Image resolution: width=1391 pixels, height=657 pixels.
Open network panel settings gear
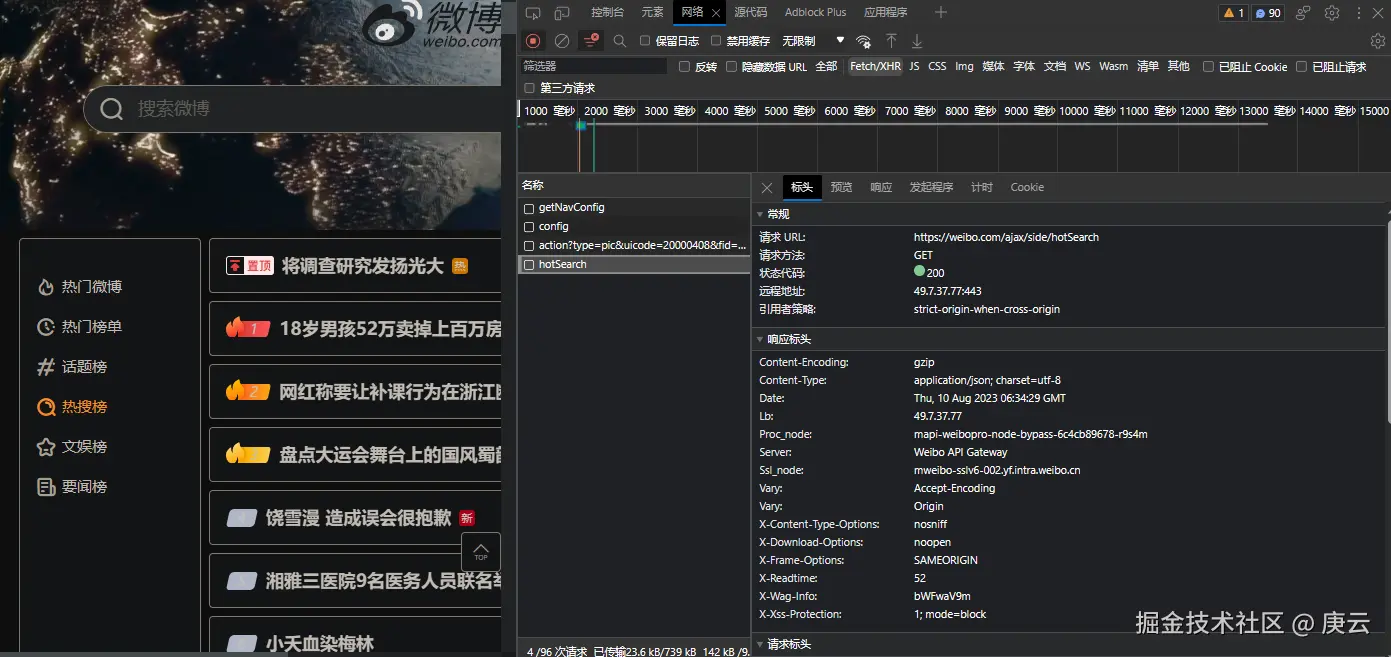pyautogui.click(x=1378, y=41)
